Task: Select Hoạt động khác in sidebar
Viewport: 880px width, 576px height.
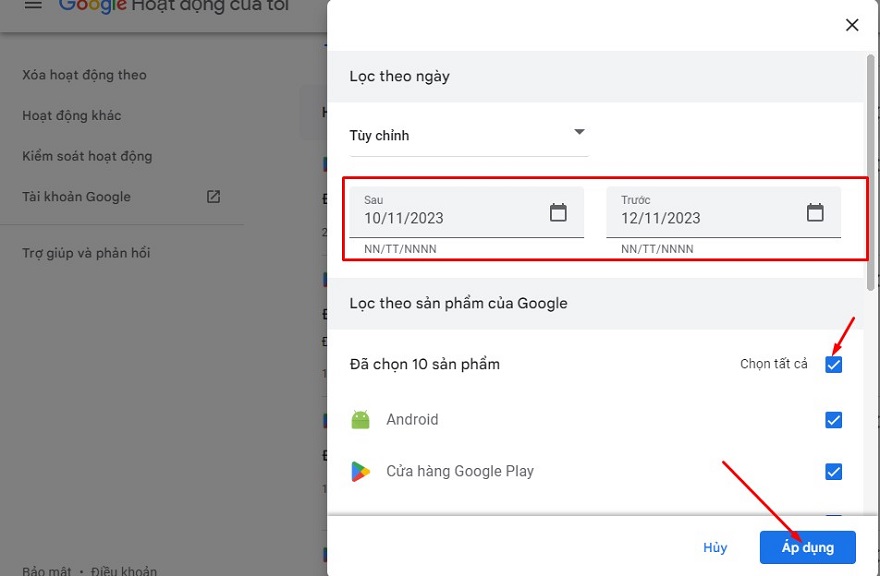Action: pyautogui.click(x=72, y=116)
